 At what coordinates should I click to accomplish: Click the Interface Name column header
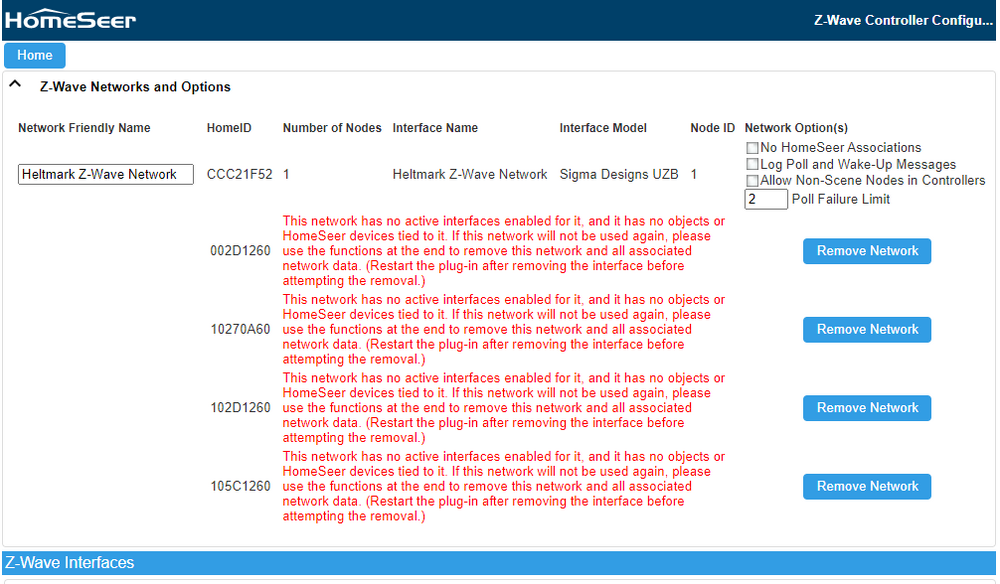[435, 128]
